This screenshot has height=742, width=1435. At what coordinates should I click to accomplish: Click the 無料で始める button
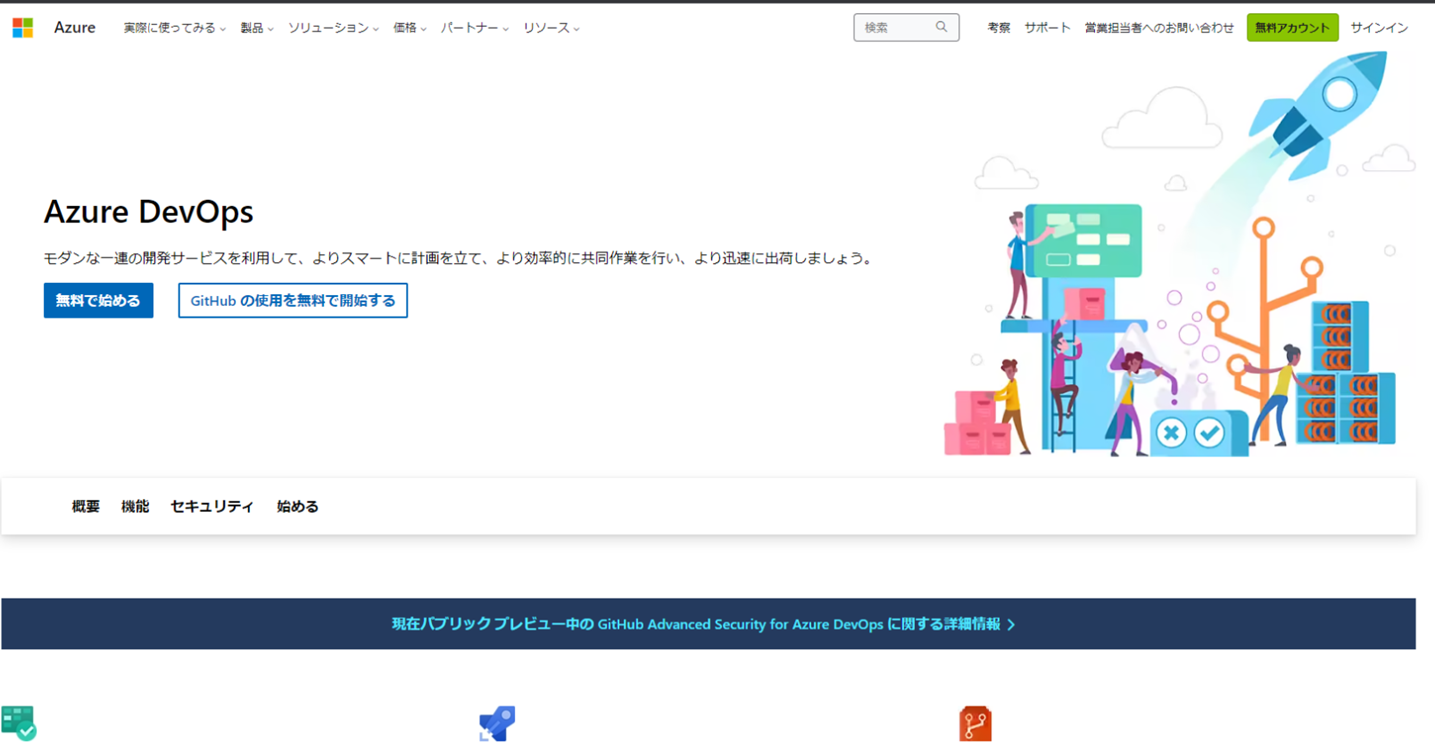coord(98,300)
